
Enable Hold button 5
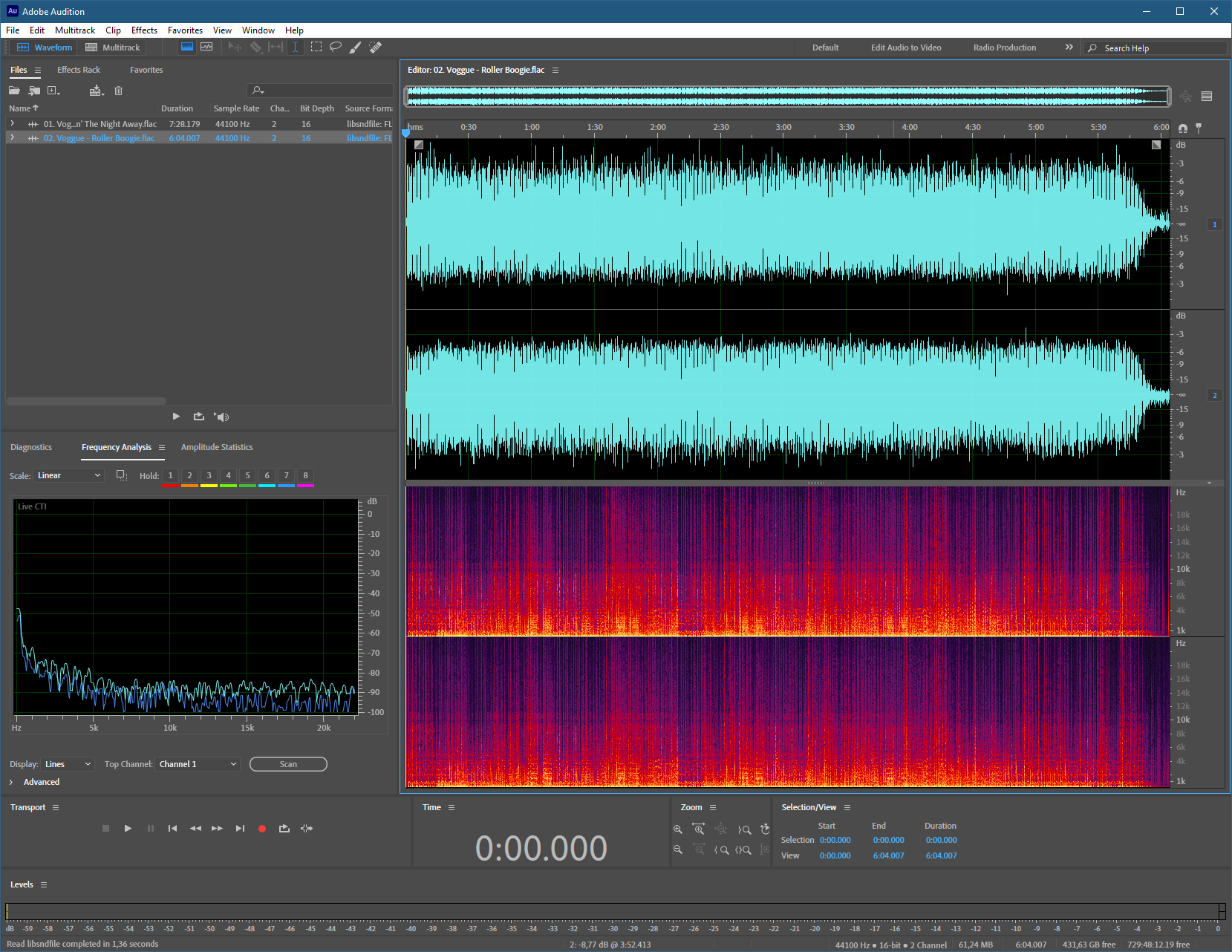click(247, 475)
